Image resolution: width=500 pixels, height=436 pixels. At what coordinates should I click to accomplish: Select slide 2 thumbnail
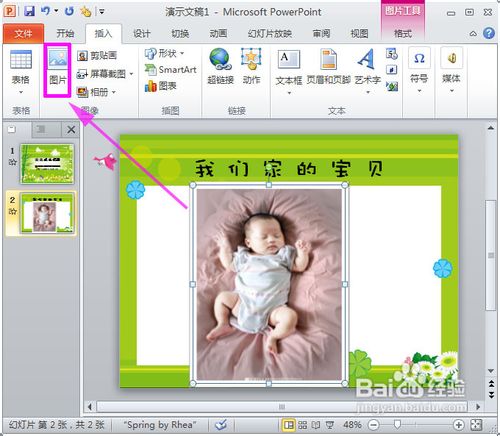pyautogui.click(x=47, y=213)
